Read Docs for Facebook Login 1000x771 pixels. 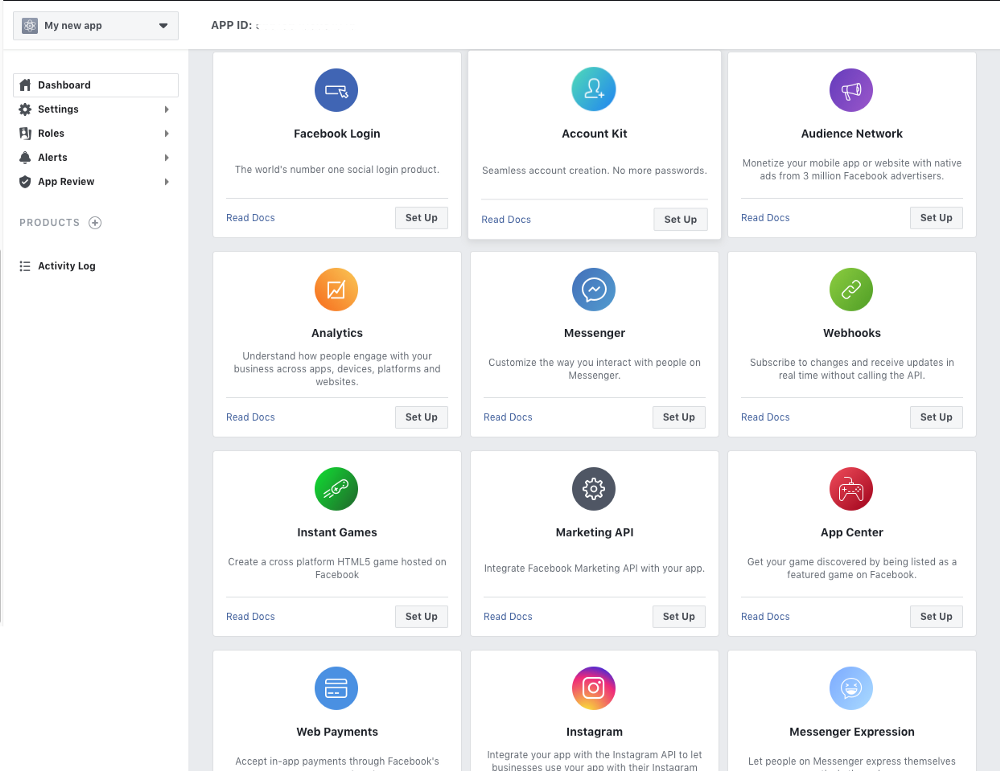[x=251, y=217]
